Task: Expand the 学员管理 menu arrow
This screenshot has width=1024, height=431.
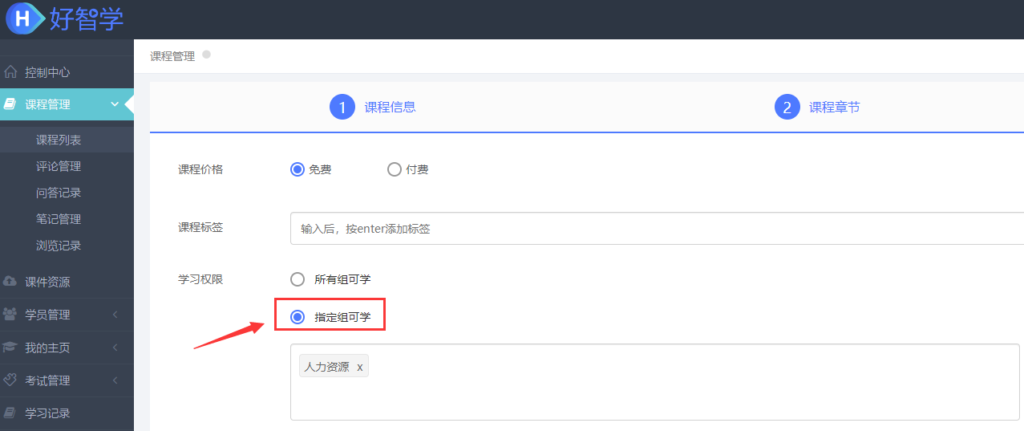Action: coord(115,315)
